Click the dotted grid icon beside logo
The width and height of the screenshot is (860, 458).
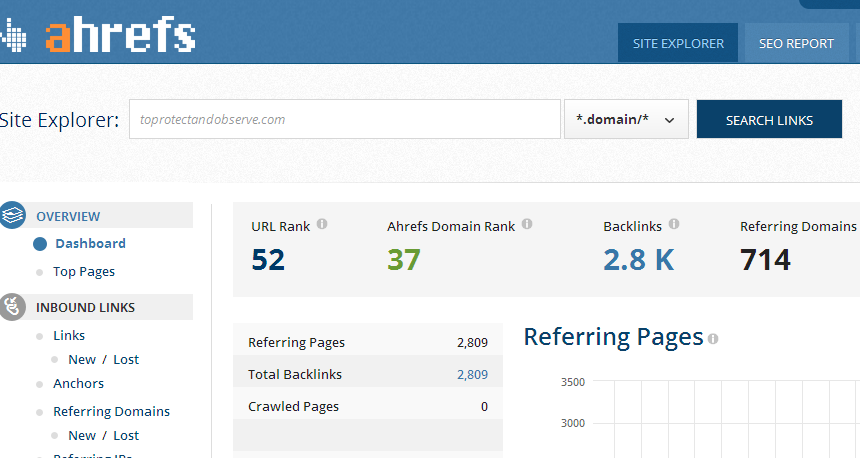pyautogui.click(x=13, y=35)
